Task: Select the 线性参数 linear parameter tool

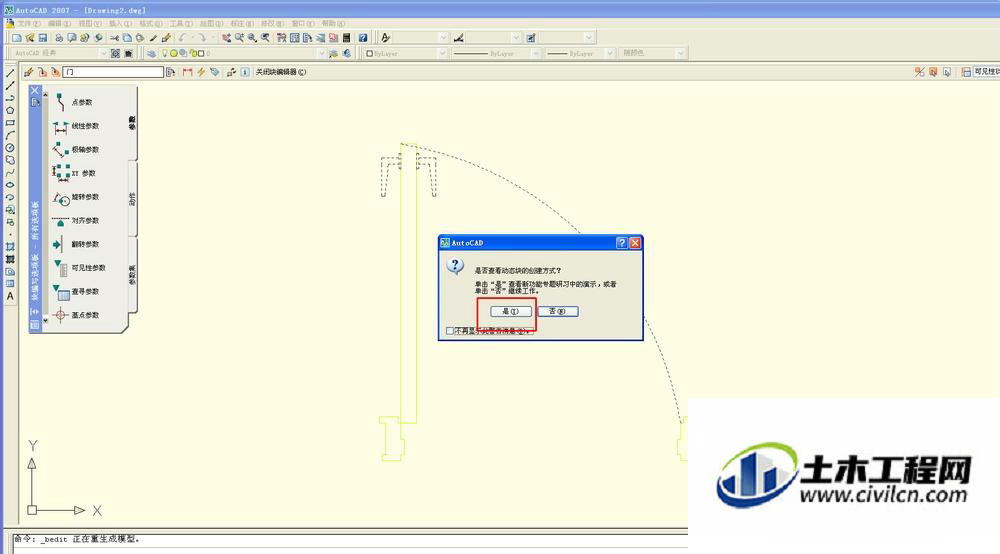Action: click(x=77, y=126)
